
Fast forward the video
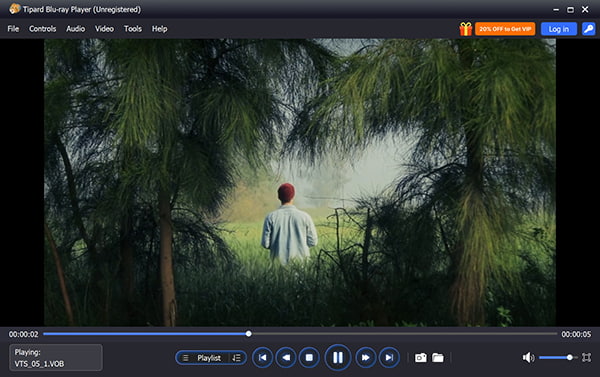pyautogui.click(x=365, y=357)
